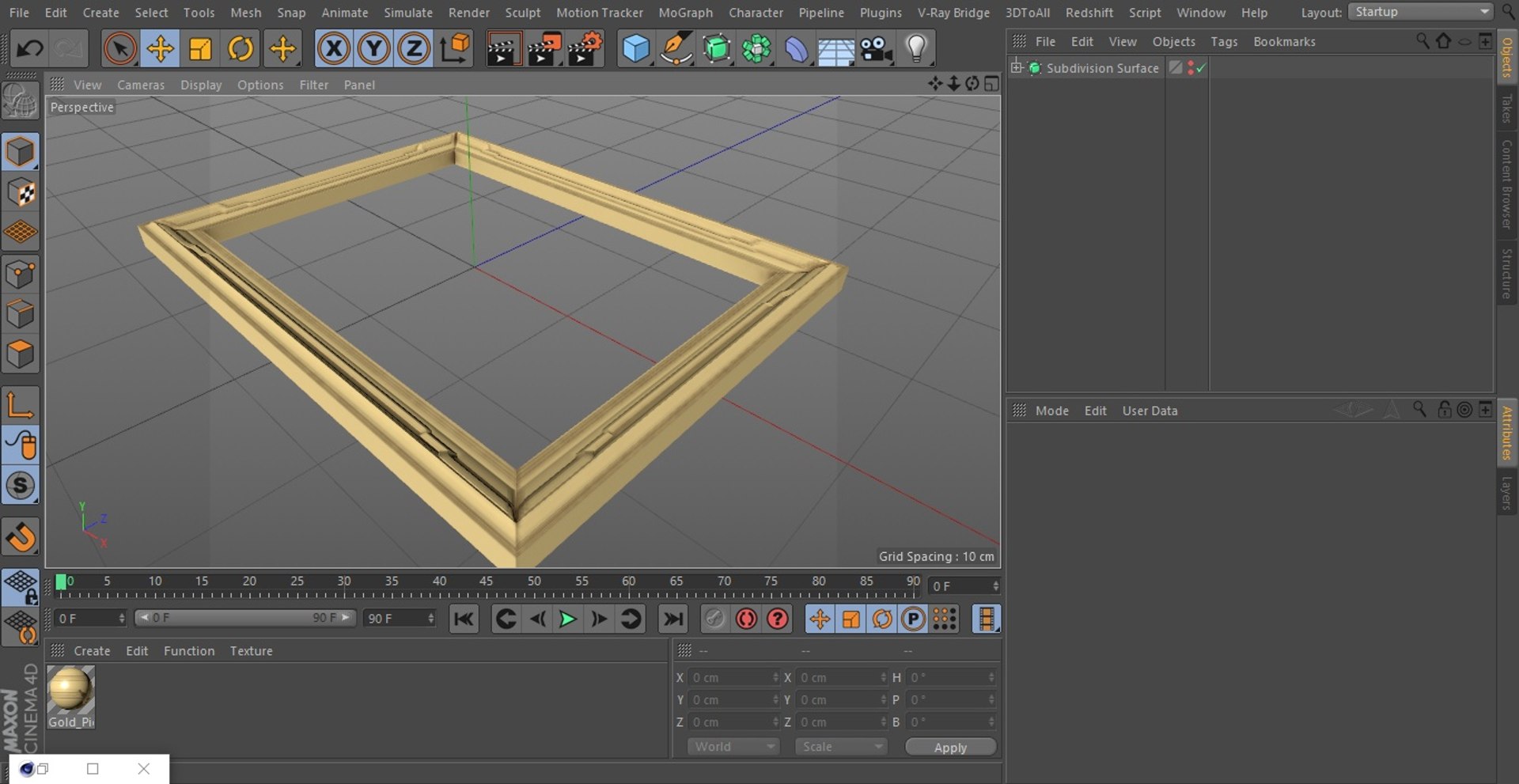Select the Rotate tool

241,49
